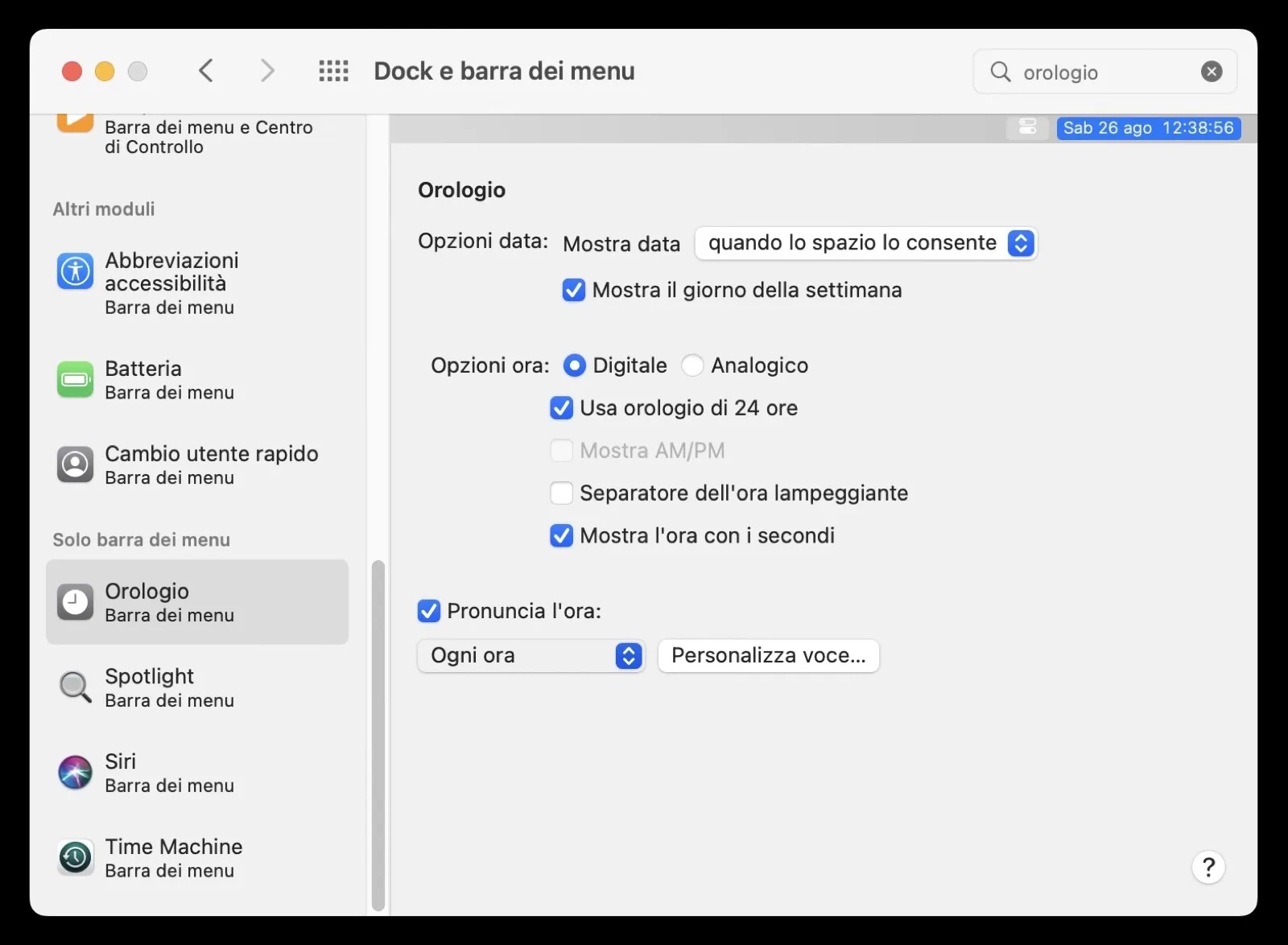The height and width of the screenshot is (945, 1288).
Task: Enable Separatore dell'ora lampeggiante checkbox
Action: tap(561, 493)
